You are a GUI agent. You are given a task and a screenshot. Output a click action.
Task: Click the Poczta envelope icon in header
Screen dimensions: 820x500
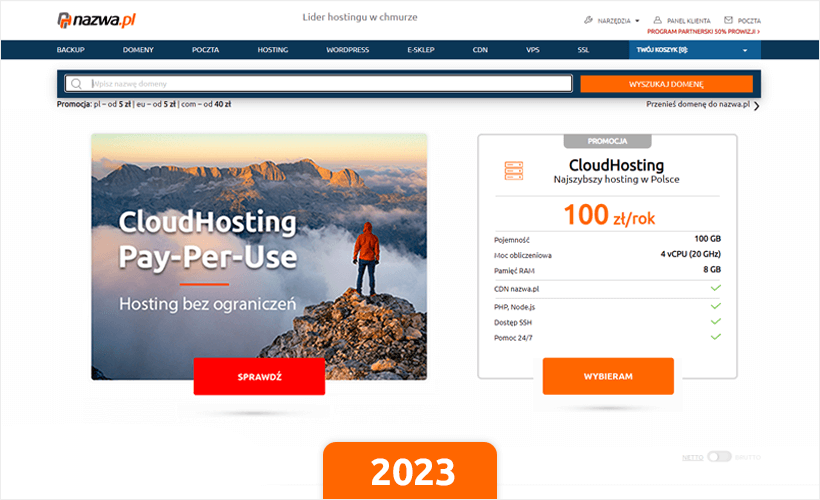tap(728, 20)
